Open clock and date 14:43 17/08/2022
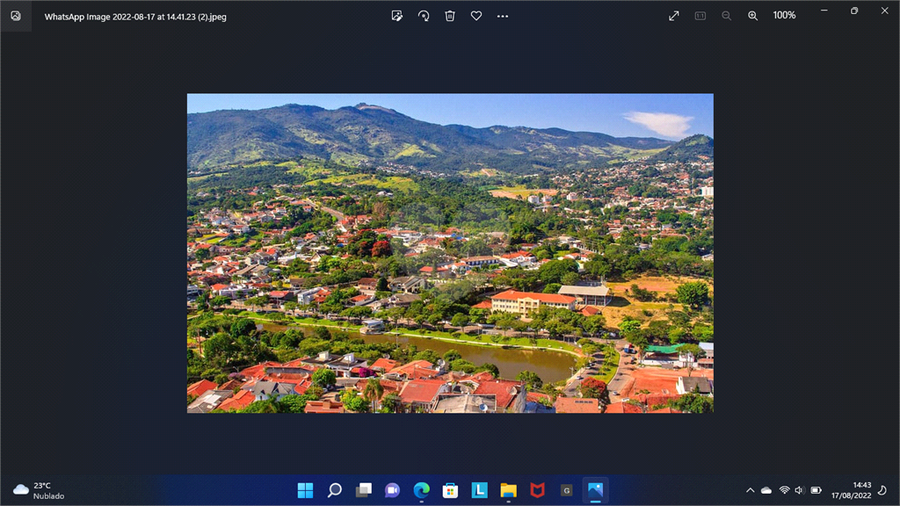Screen dimensions: 900x506 (x=851, y=491)
